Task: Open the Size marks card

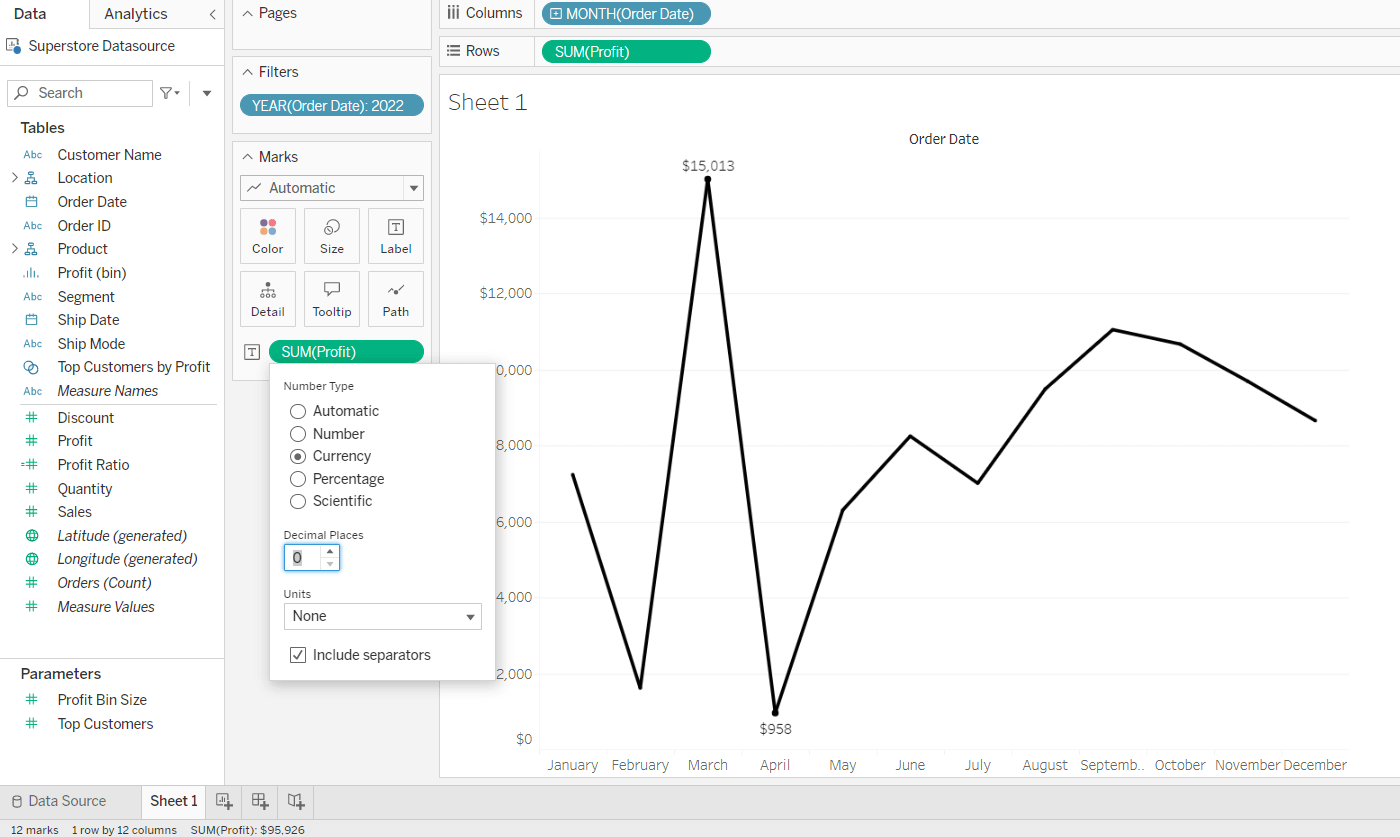Action: click(332, 236)
